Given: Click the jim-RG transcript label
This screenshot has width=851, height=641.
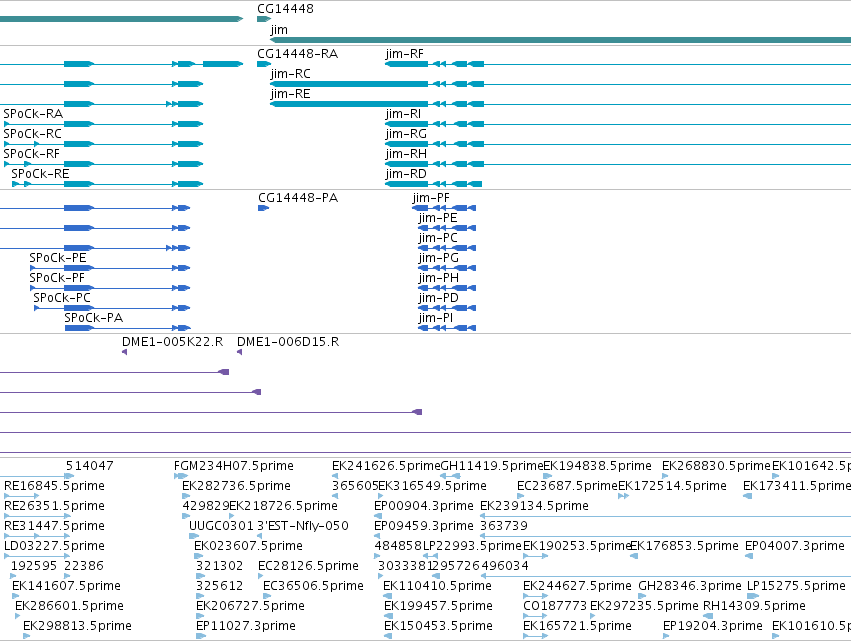Looking at the screenshot, I should pyautogui.click(x=406, y=134).
